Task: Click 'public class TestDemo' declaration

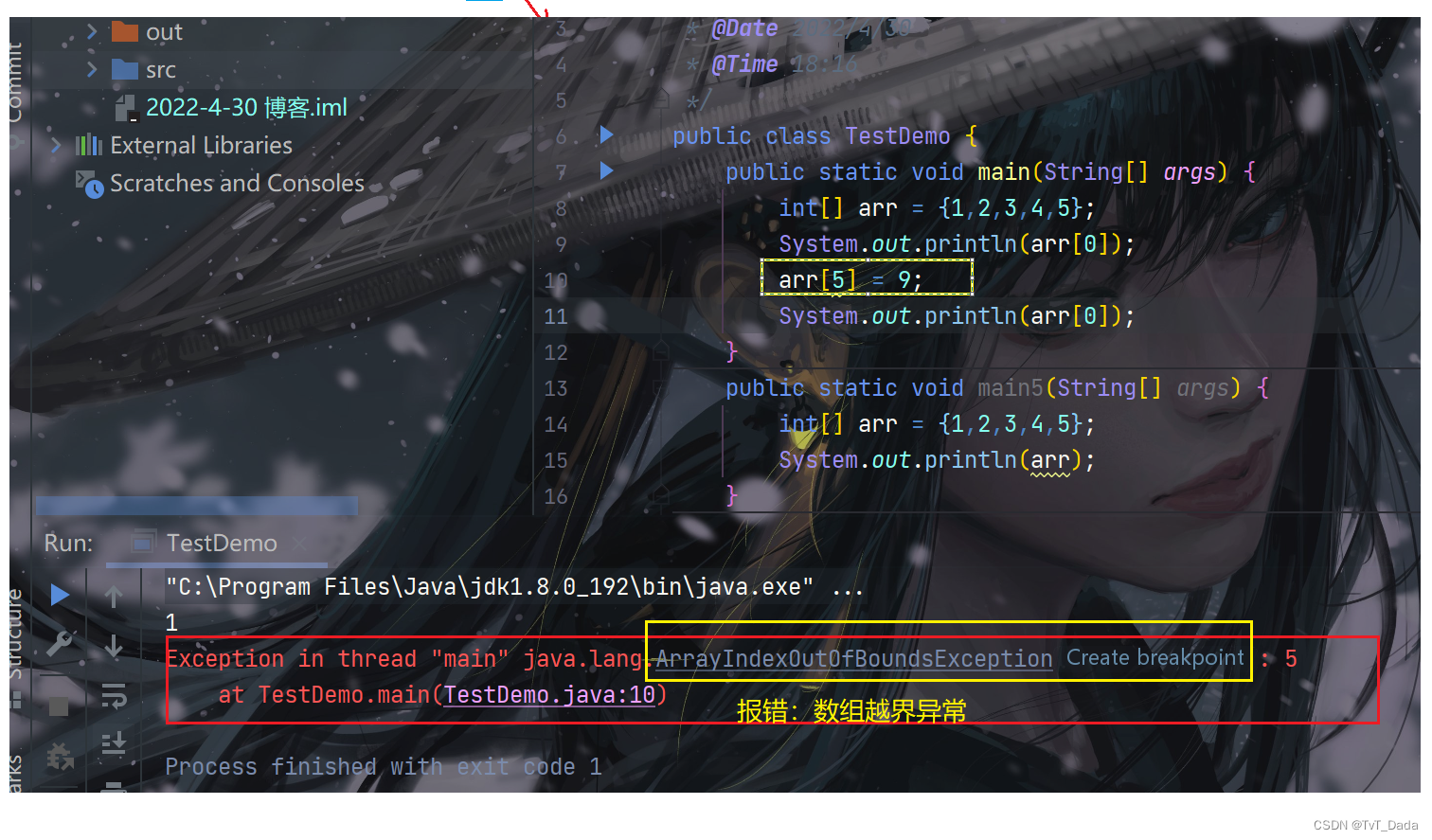Action: pos(811,136)
